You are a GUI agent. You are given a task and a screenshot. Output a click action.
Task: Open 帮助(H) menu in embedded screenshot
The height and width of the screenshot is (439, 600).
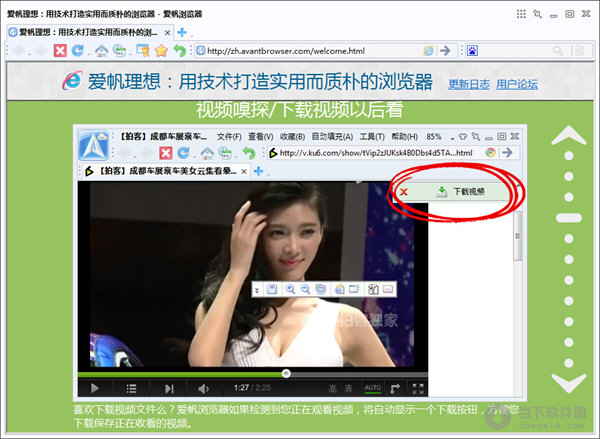coord(404,137)
